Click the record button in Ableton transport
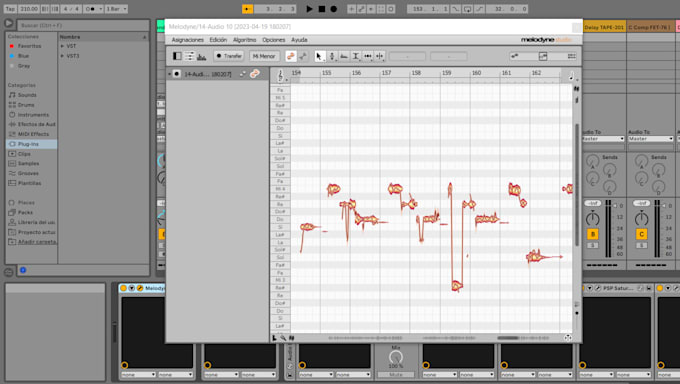680x384 pixels. pos(333,9)
